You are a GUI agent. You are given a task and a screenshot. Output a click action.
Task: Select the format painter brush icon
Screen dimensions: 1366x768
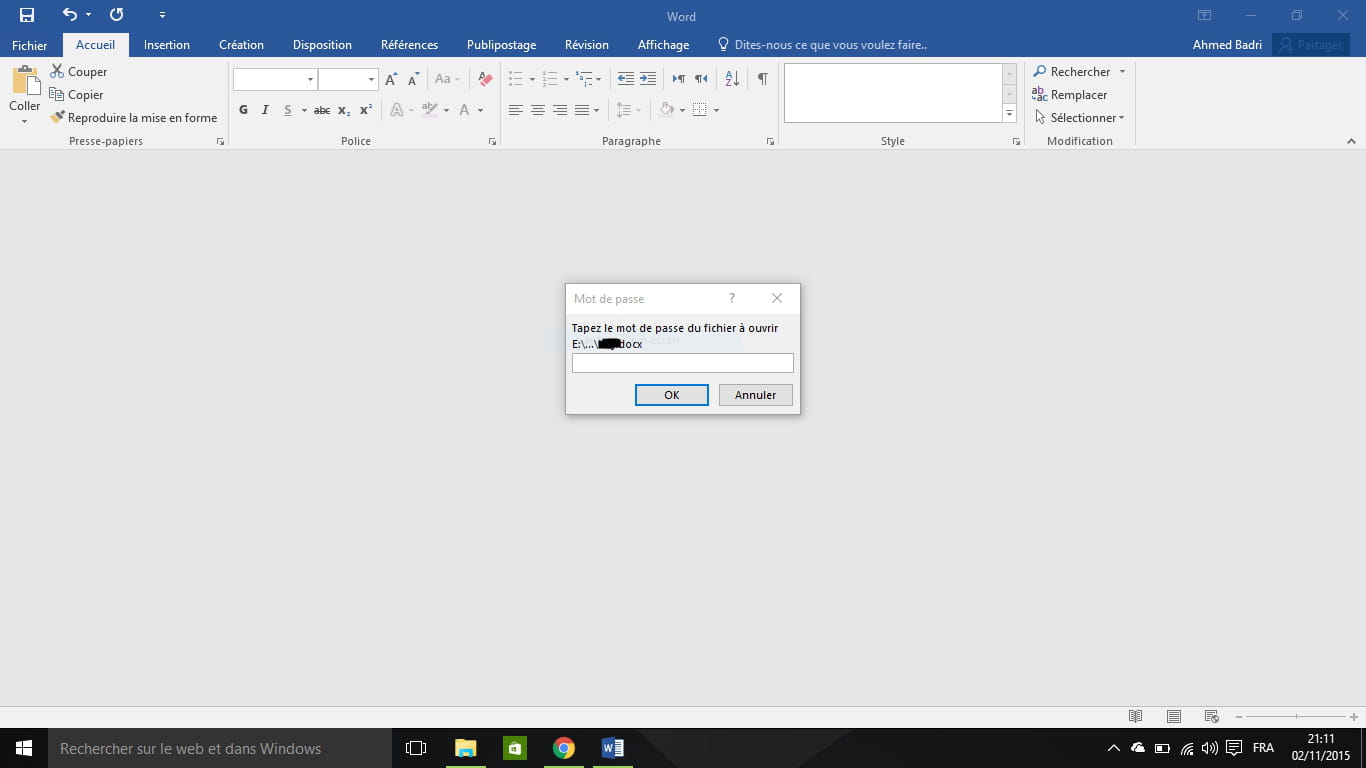[57, 118]
